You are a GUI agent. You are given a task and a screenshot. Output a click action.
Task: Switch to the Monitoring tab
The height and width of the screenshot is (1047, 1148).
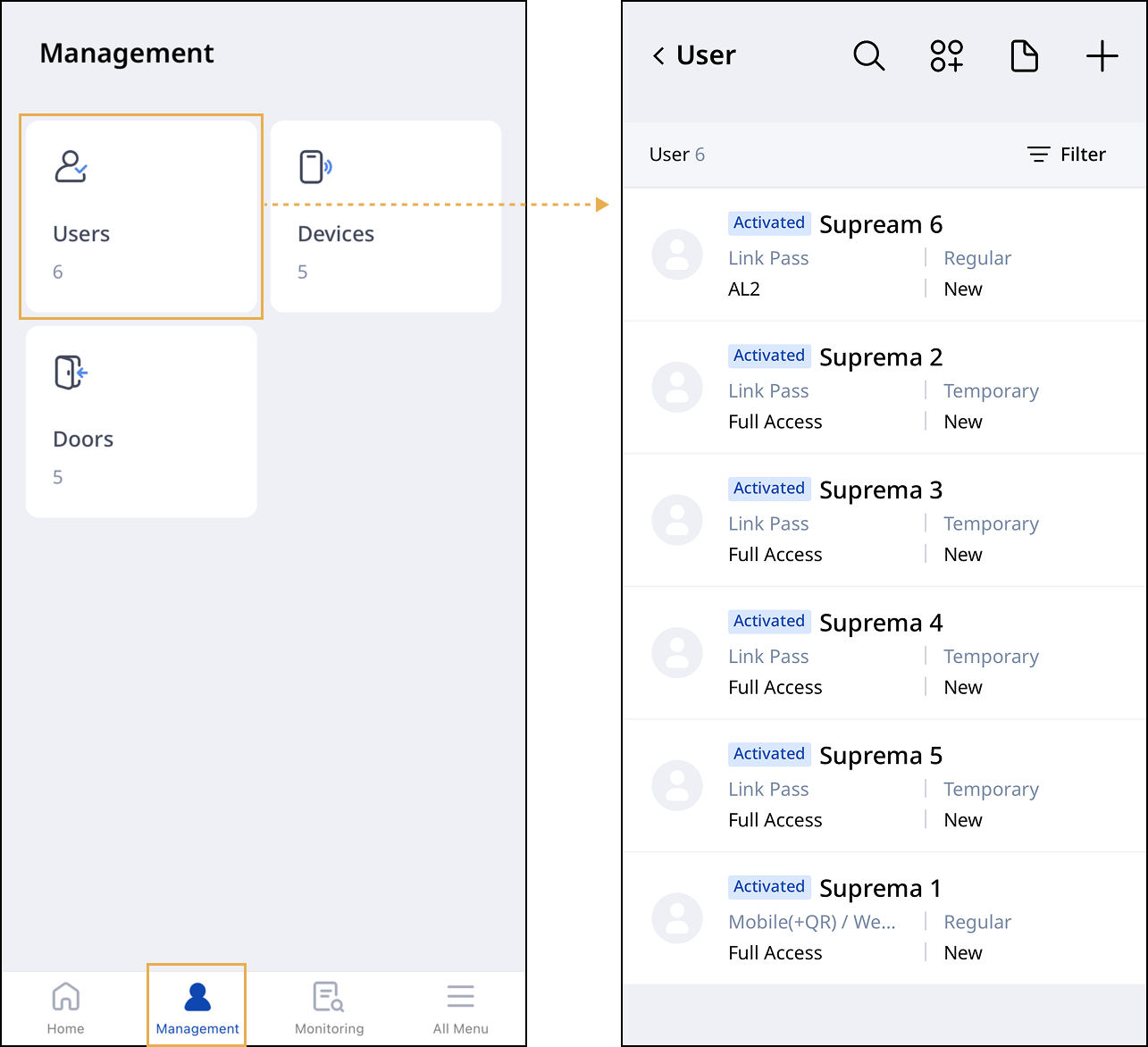coord(329,1008)
